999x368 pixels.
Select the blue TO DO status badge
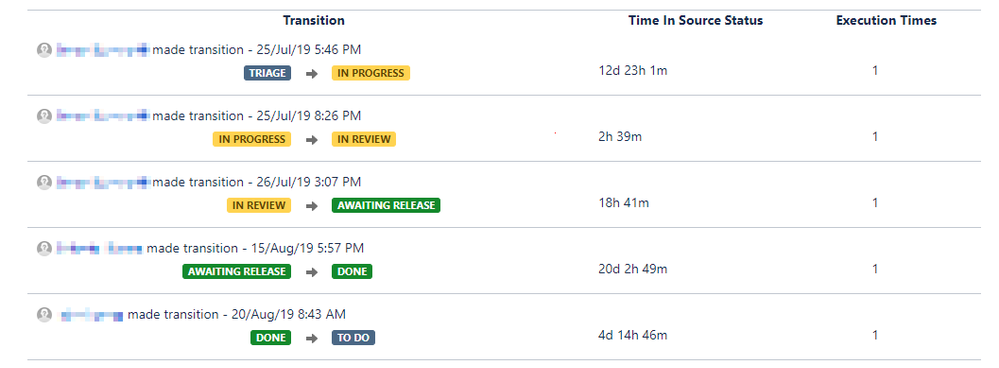(353, 337)
